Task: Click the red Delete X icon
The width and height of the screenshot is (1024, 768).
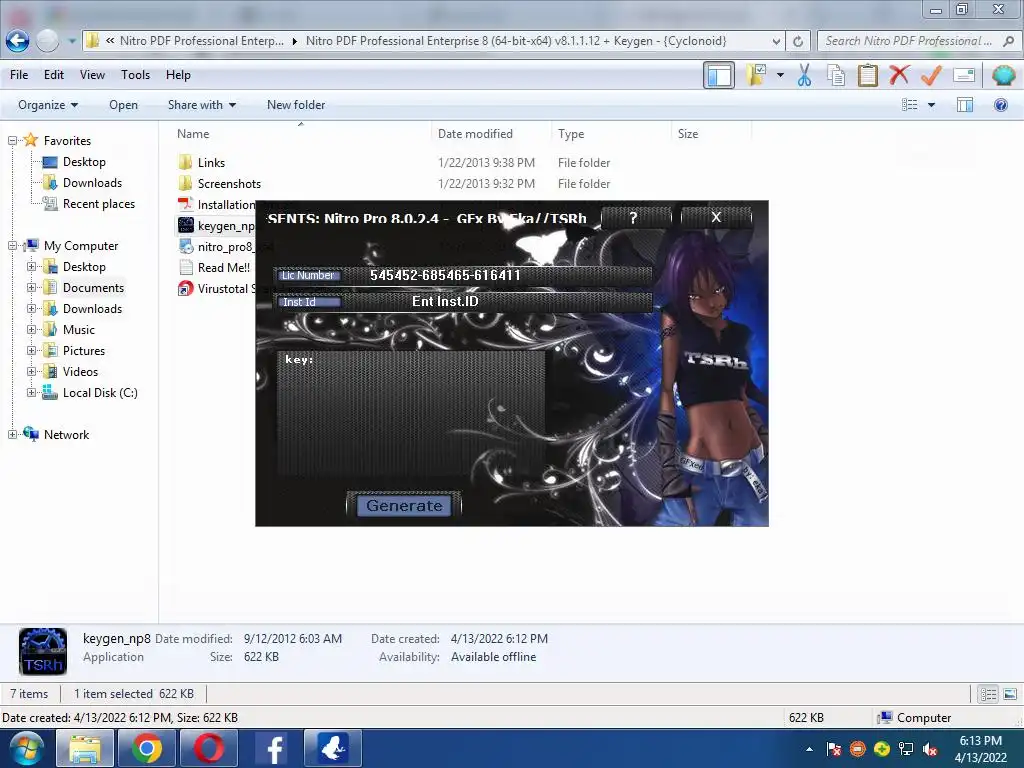Action: [899, 75]
